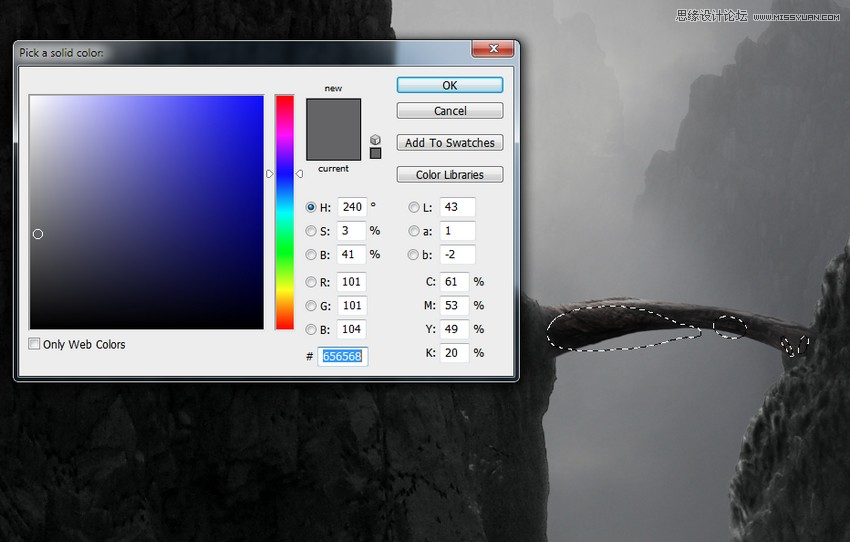Click the left hue slider arrow marker
850x542 pixels.
pos(270,174)
